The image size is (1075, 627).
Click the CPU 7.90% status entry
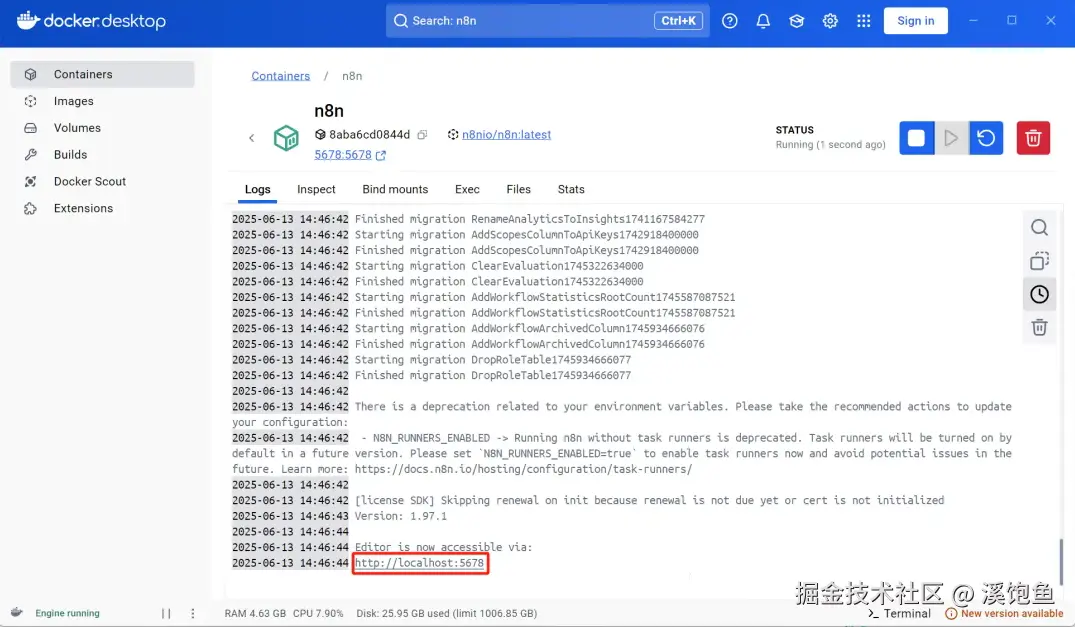318,613
